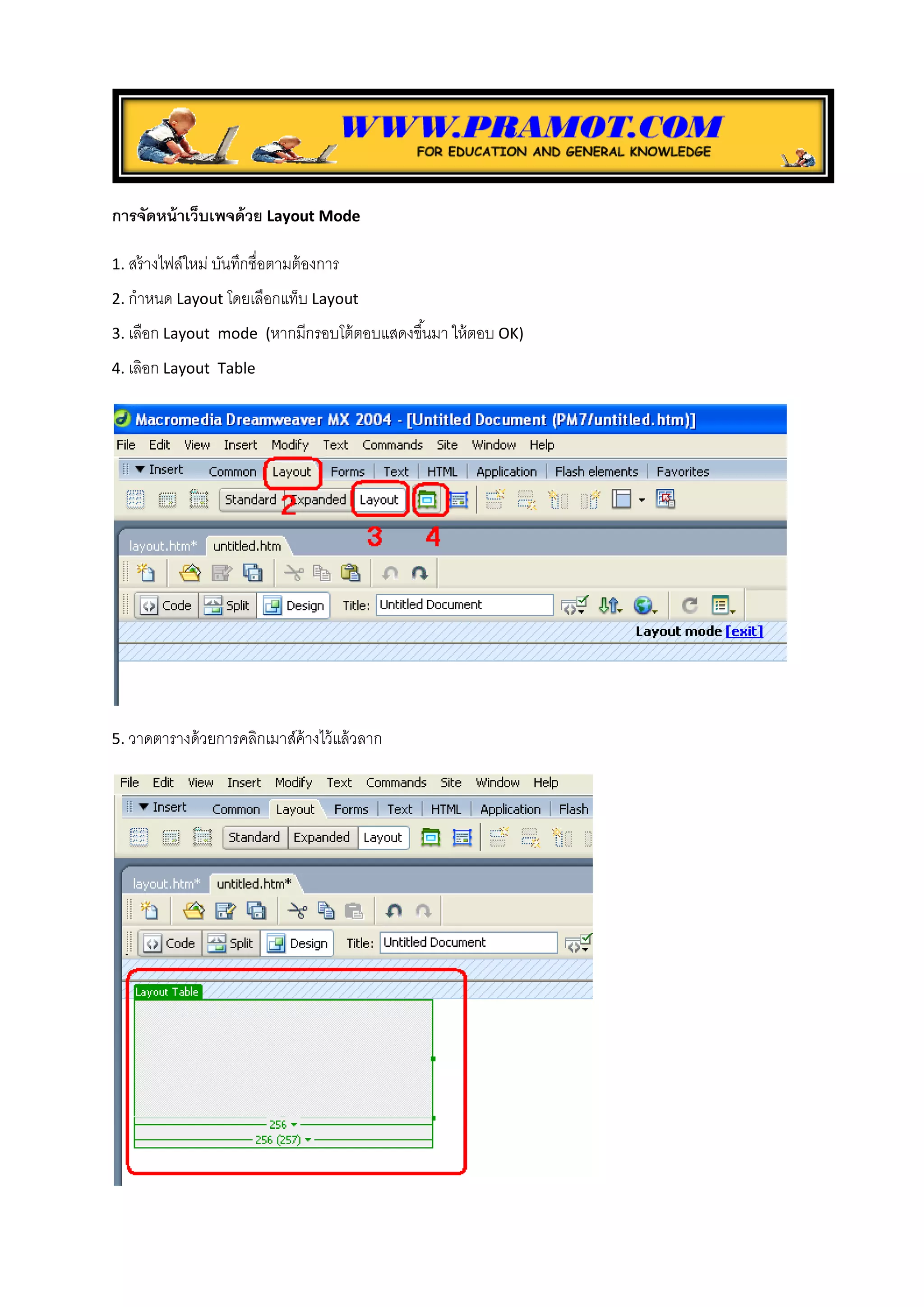The height and width of the screenshot is (1307, 924).
Task: Open the Favorites insert bar tab
Action: coord(682,472)
